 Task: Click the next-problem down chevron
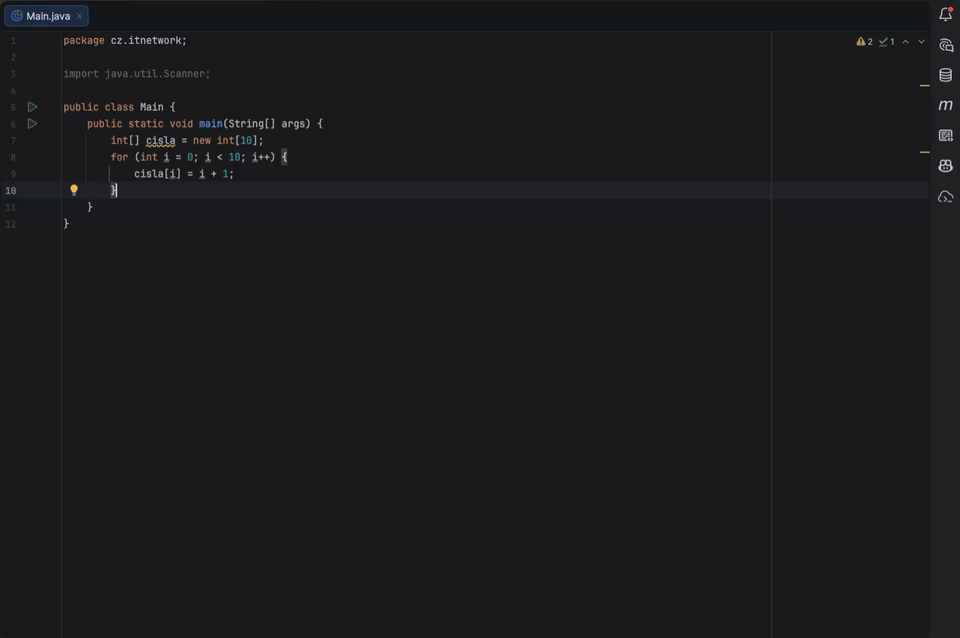pos(921,41)
